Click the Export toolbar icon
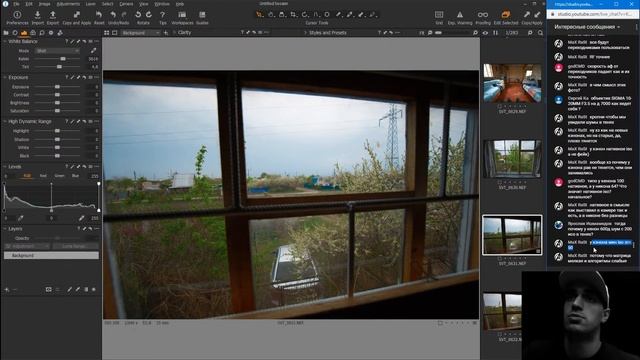The height and width of the screenshot is (360, 640). click(53, 15)
